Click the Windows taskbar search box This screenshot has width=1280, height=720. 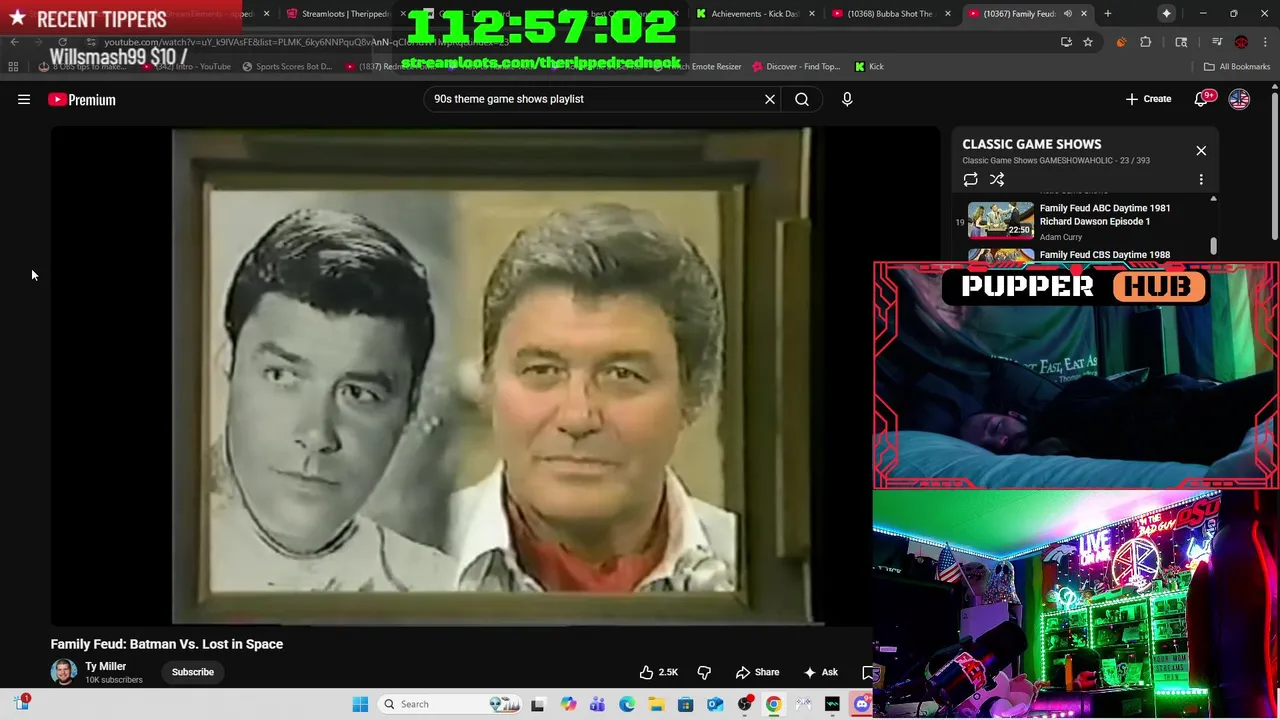pyautogui.click(x=452, y=704)
